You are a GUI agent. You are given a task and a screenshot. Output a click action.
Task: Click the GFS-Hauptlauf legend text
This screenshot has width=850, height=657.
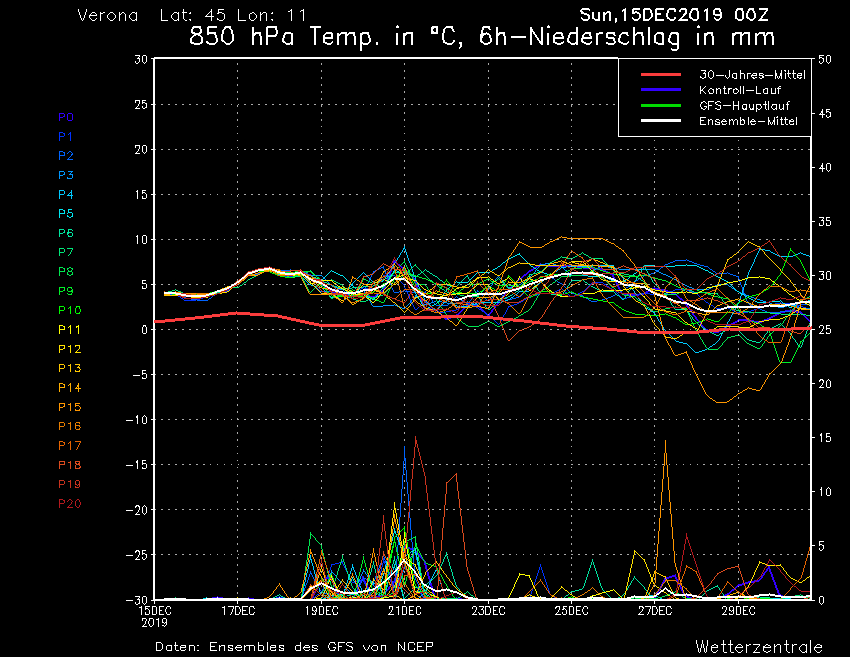(x=744, y=105)
